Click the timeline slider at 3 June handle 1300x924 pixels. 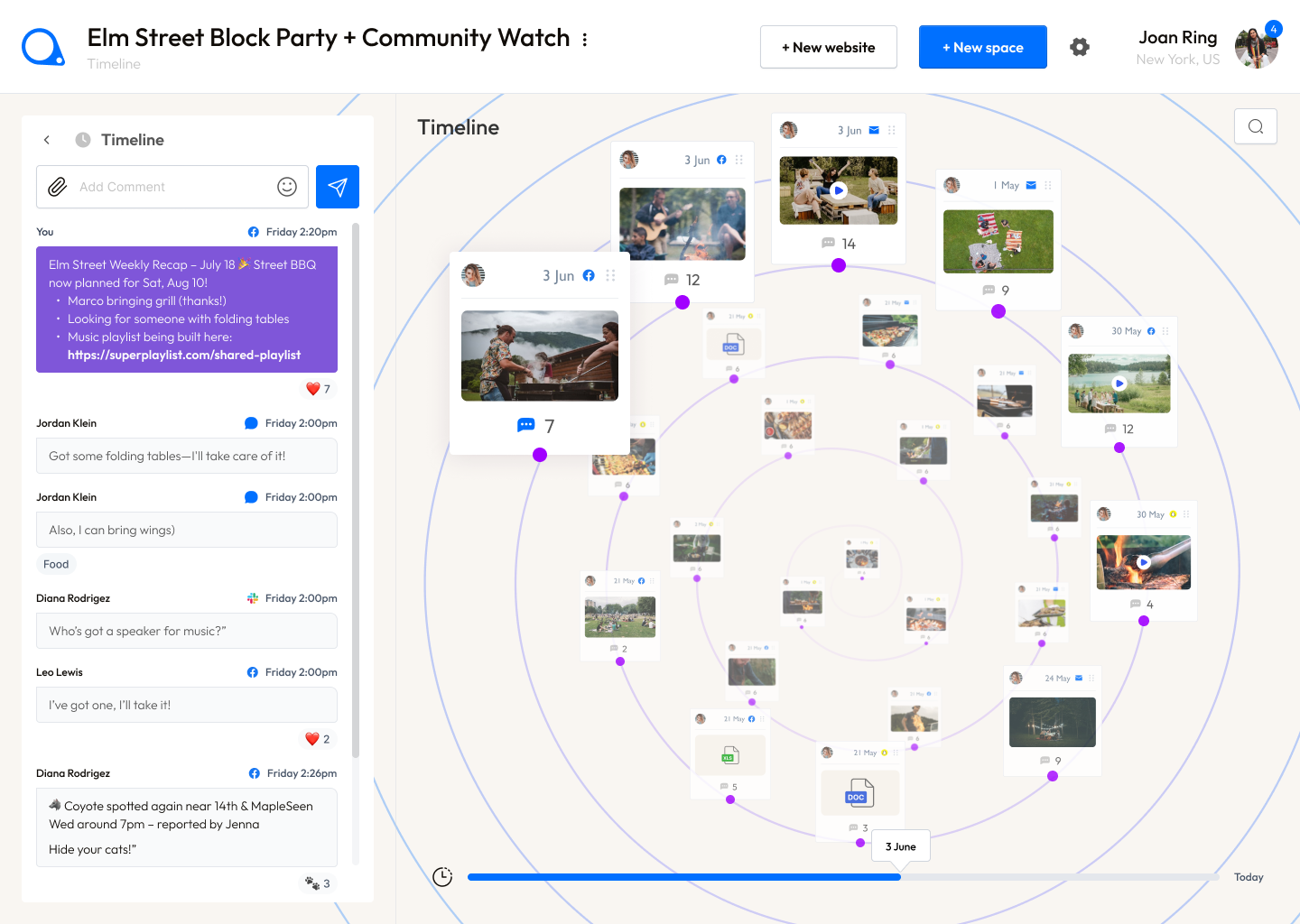(x=900, y=876)
